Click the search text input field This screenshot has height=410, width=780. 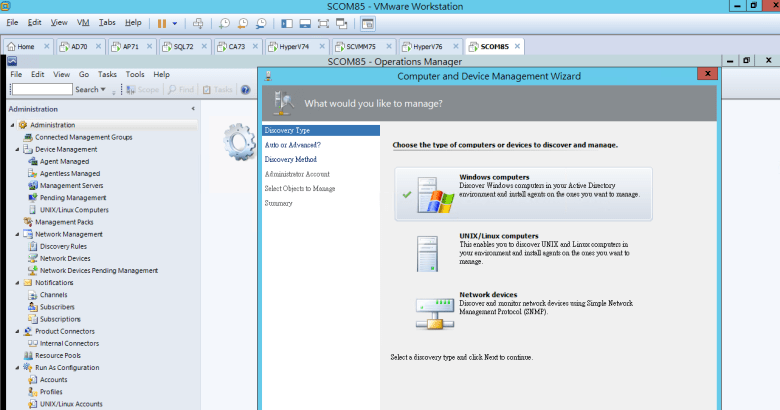point(40,89)
